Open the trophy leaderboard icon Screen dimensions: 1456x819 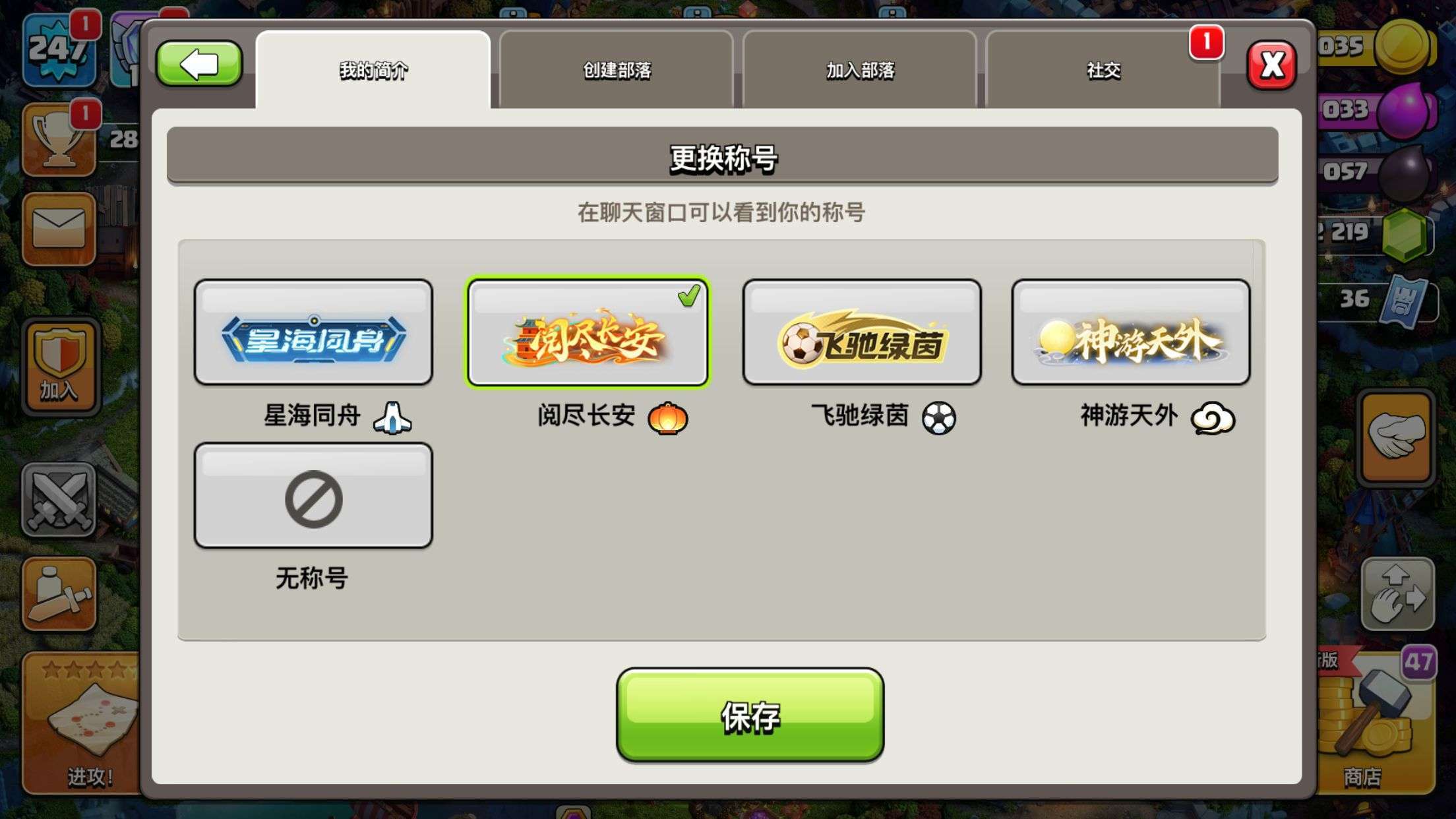click(x=59, y=140)
